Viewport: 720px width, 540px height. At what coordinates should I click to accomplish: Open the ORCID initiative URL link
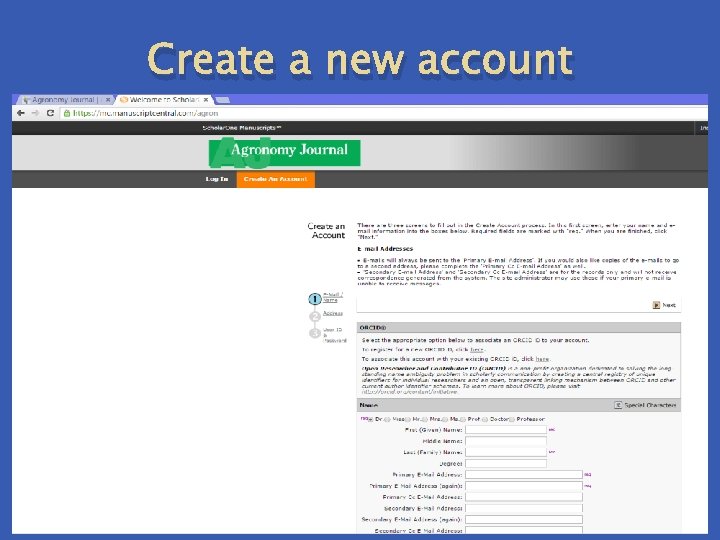coord(409,392)
